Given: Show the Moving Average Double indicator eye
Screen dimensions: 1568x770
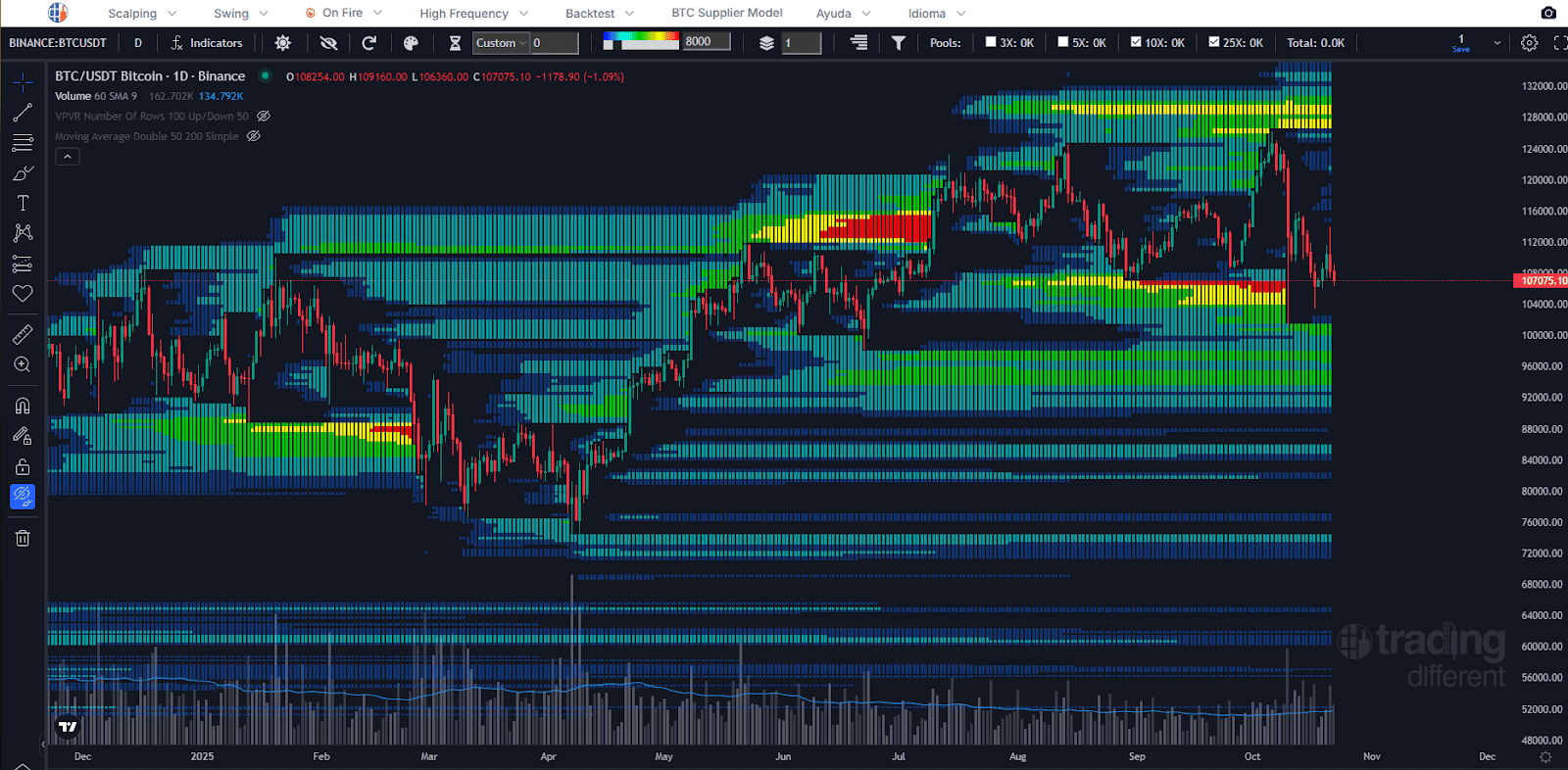Looking at the screenshot, I should 254,136.
